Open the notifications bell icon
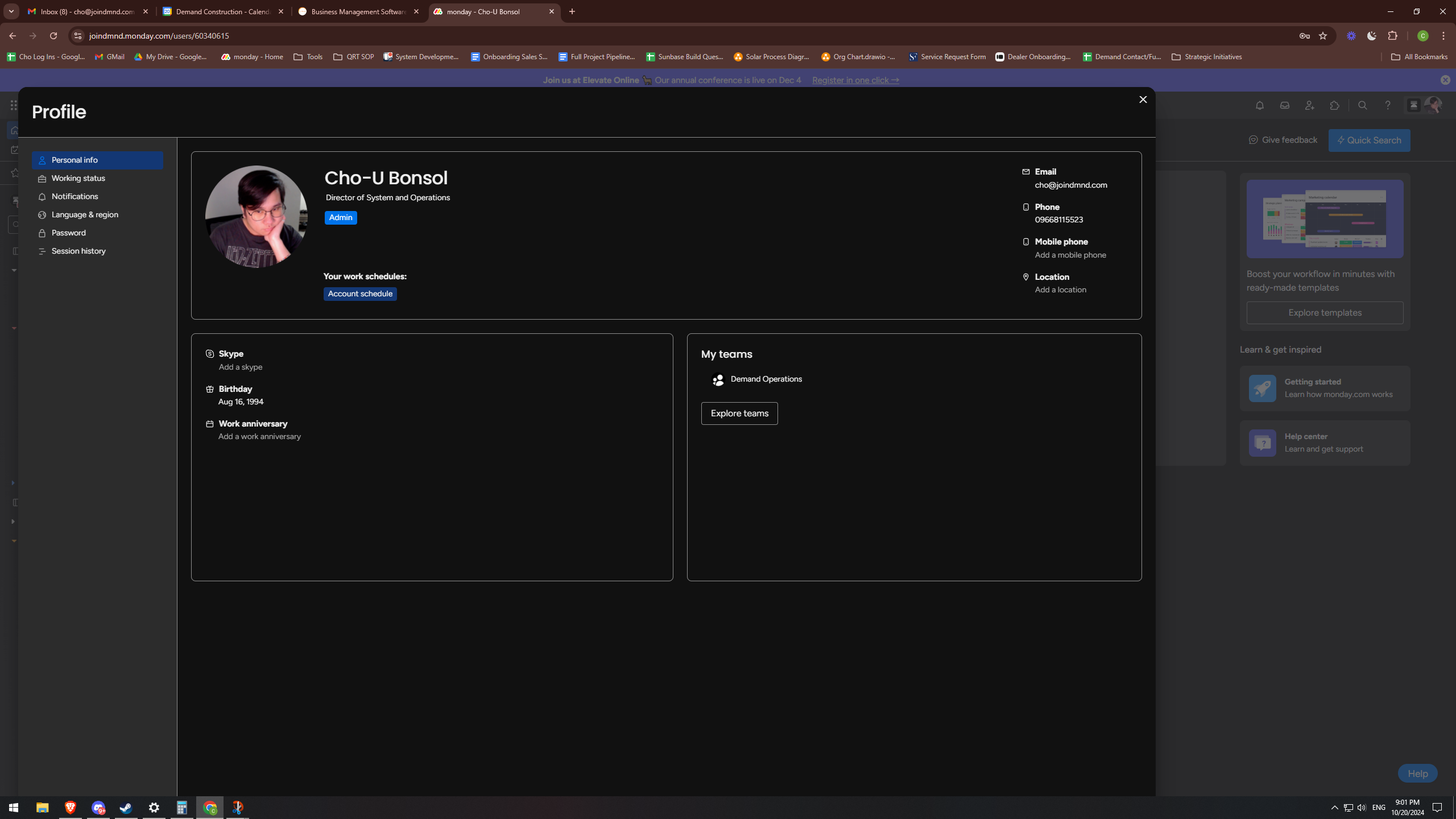The height and width of the screenshot is (819, 1456). pyautogui.click(x=1259, y=105)
